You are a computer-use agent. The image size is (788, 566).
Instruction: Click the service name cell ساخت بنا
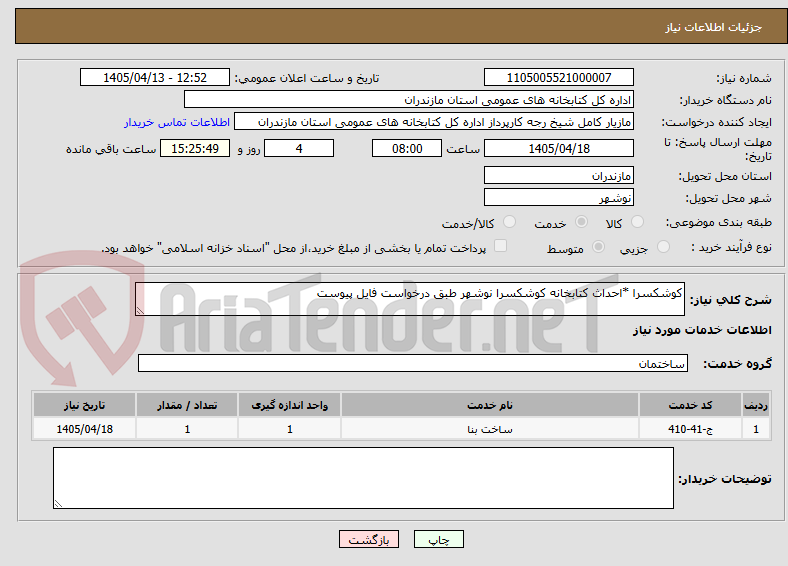(490, 429)
